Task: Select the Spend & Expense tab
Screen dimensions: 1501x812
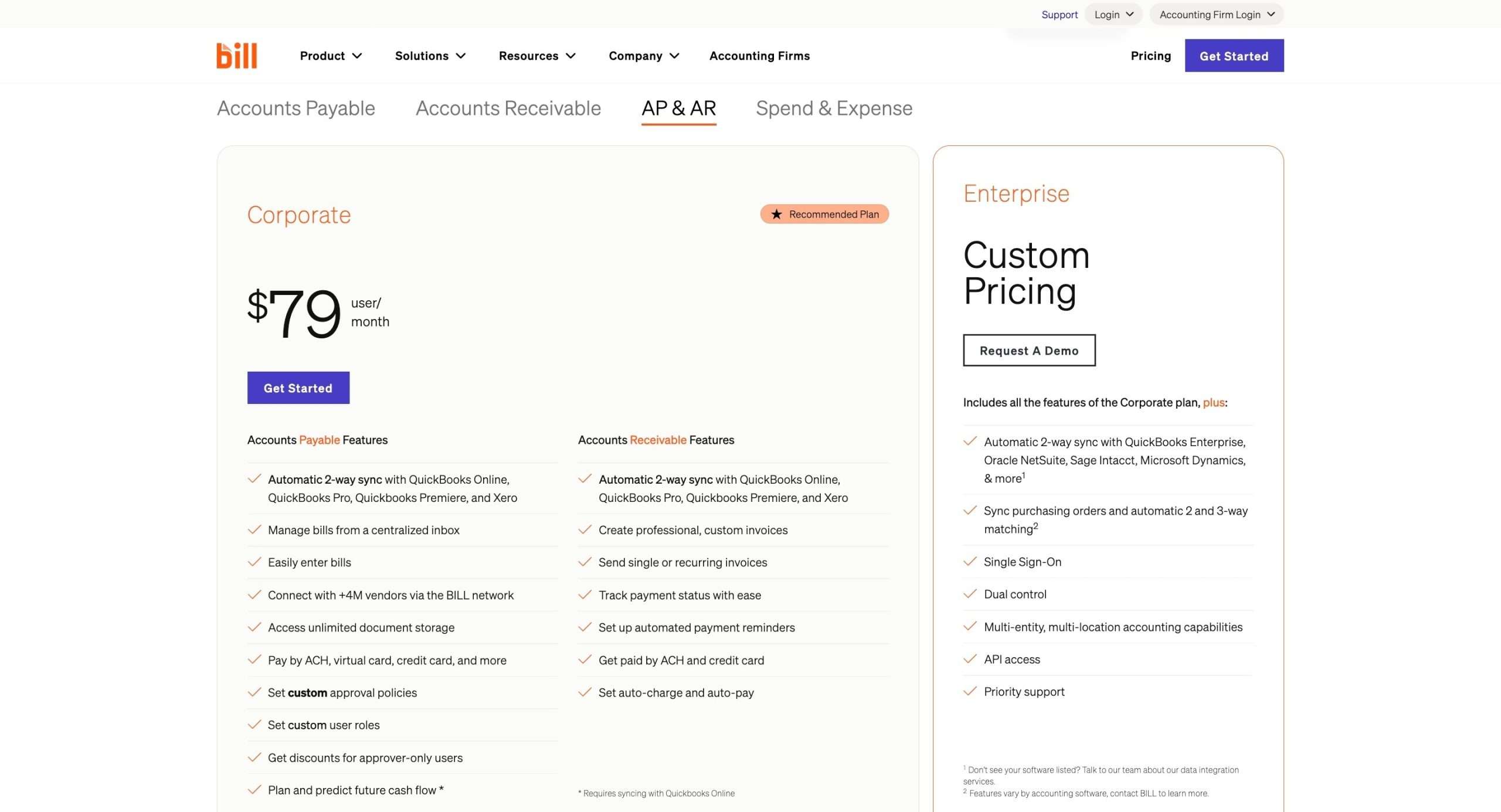Action: pos(834,108)
